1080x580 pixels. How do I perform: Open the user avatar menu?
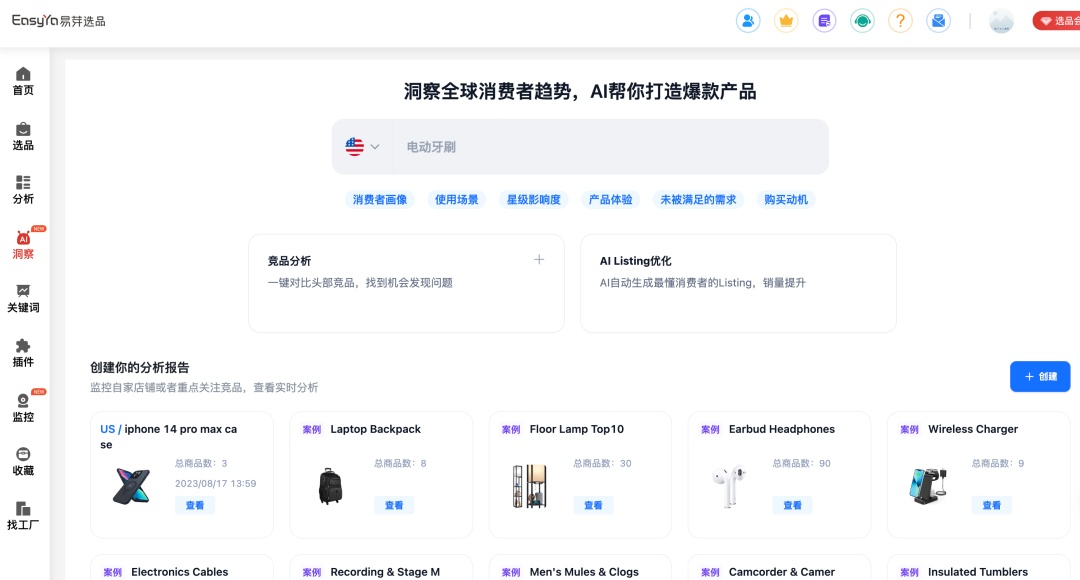coord(1001,21)
